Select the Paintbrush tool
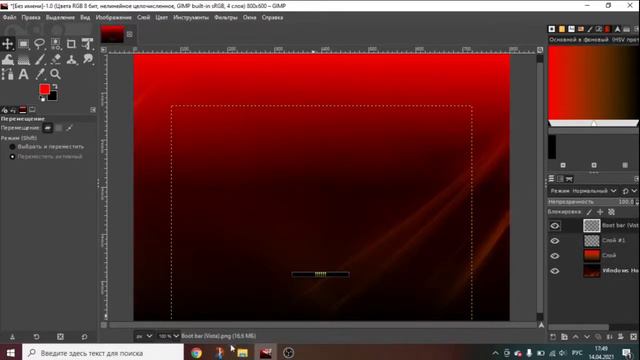Image resolution: width=640 pixels, height=360 pixels. pos(39,59)
